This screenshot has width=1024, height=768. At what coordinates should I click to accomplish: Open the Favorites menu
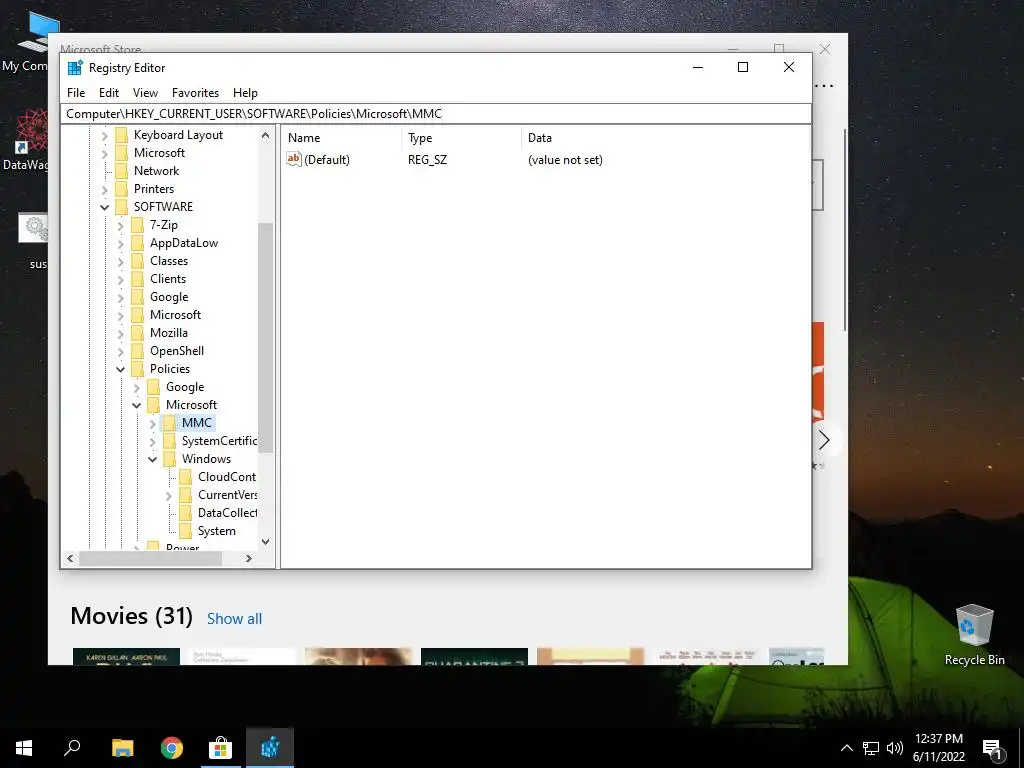[195, 93]
